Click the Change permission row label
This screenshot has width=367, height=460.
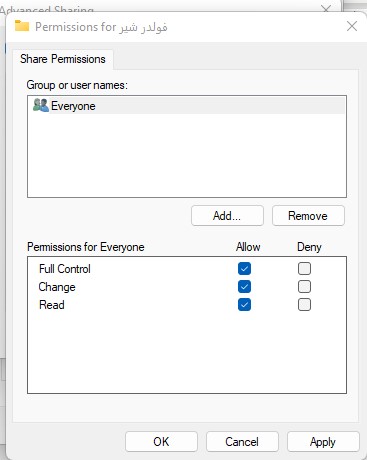(x=57, y=287)
